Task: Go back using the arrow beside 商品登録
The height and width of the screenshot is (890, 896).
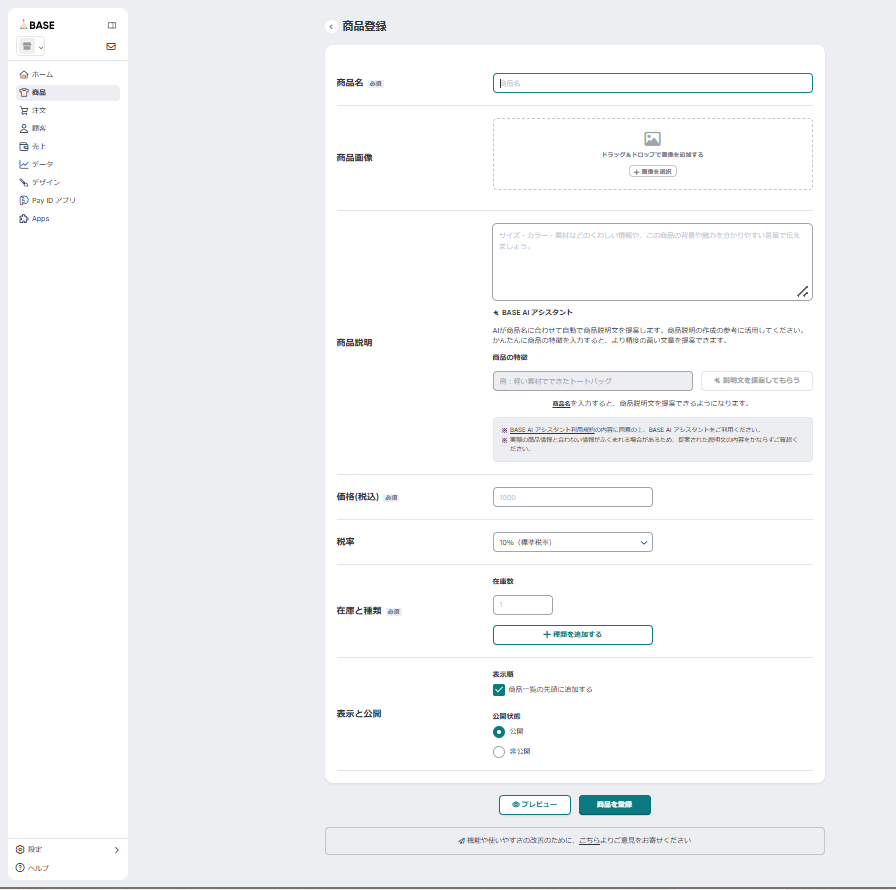Action: point(331,27)
